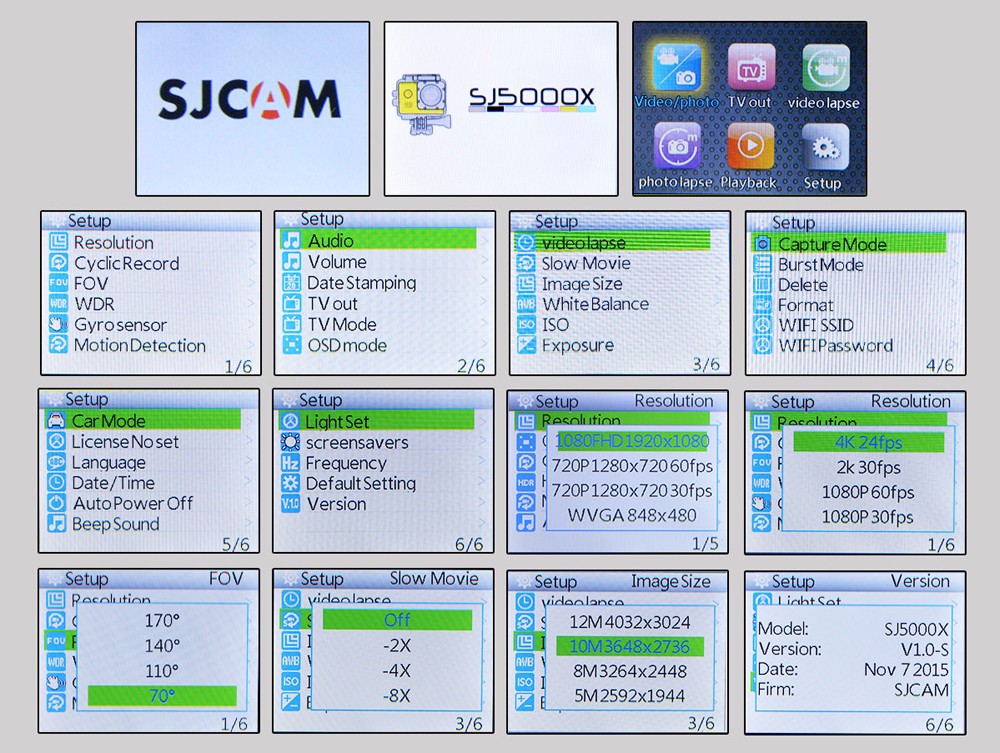This screenshot has height=753, width=1000.
Task: Pick 4K 24fps resolution option
Action: pyautogui.click(x=868, y=441)
